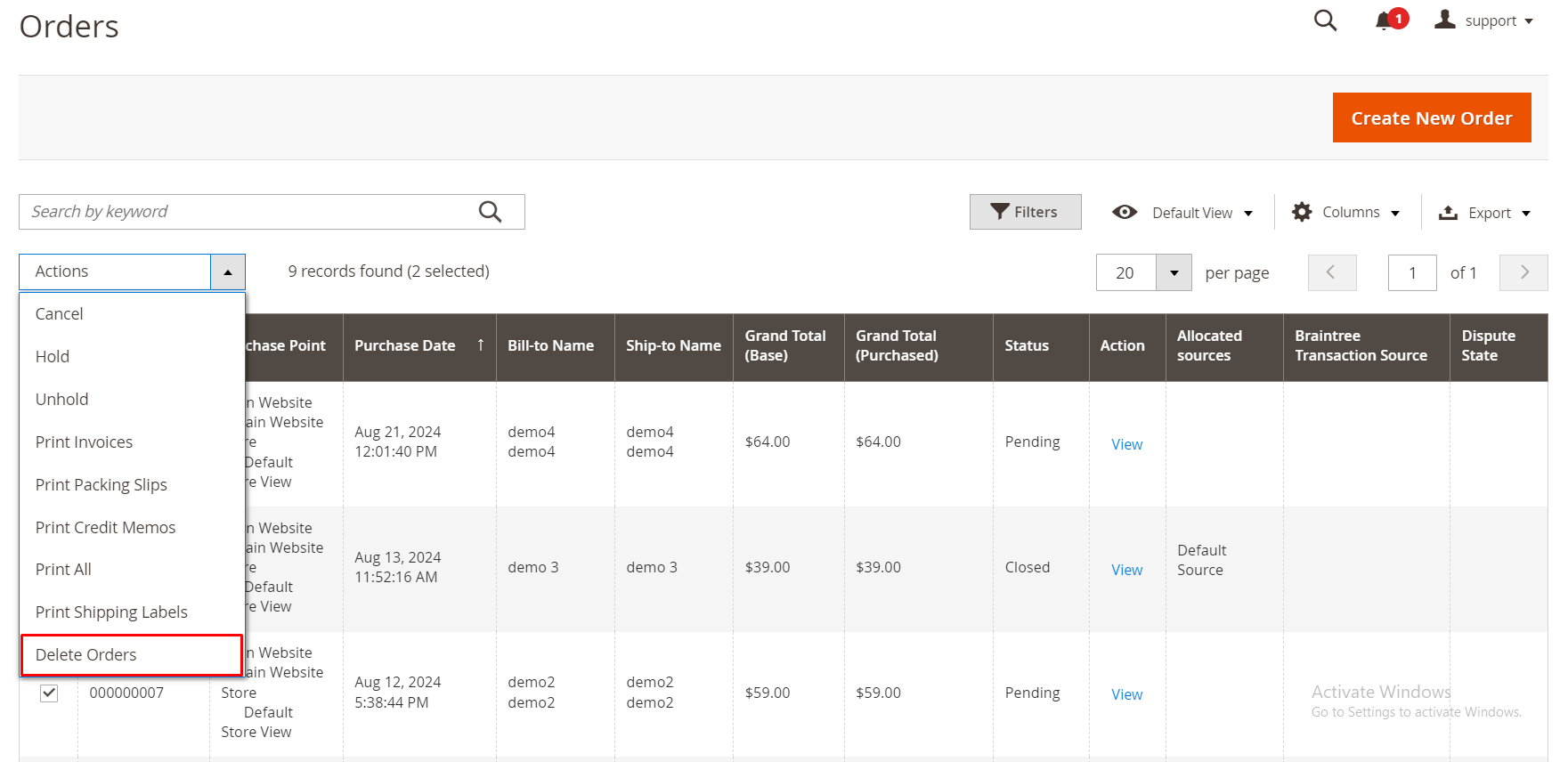Viewport: 1568px width, 762px height.
Task: Expand the per page size dropdown
Action: coord(1174,272)
